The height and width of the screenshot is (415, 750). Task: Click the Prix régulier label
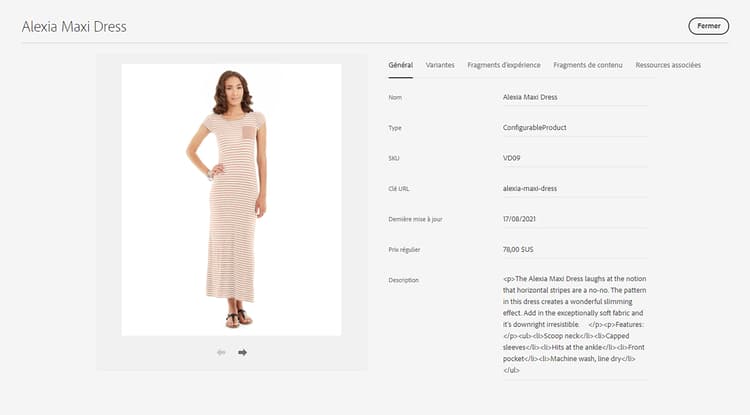404,250
